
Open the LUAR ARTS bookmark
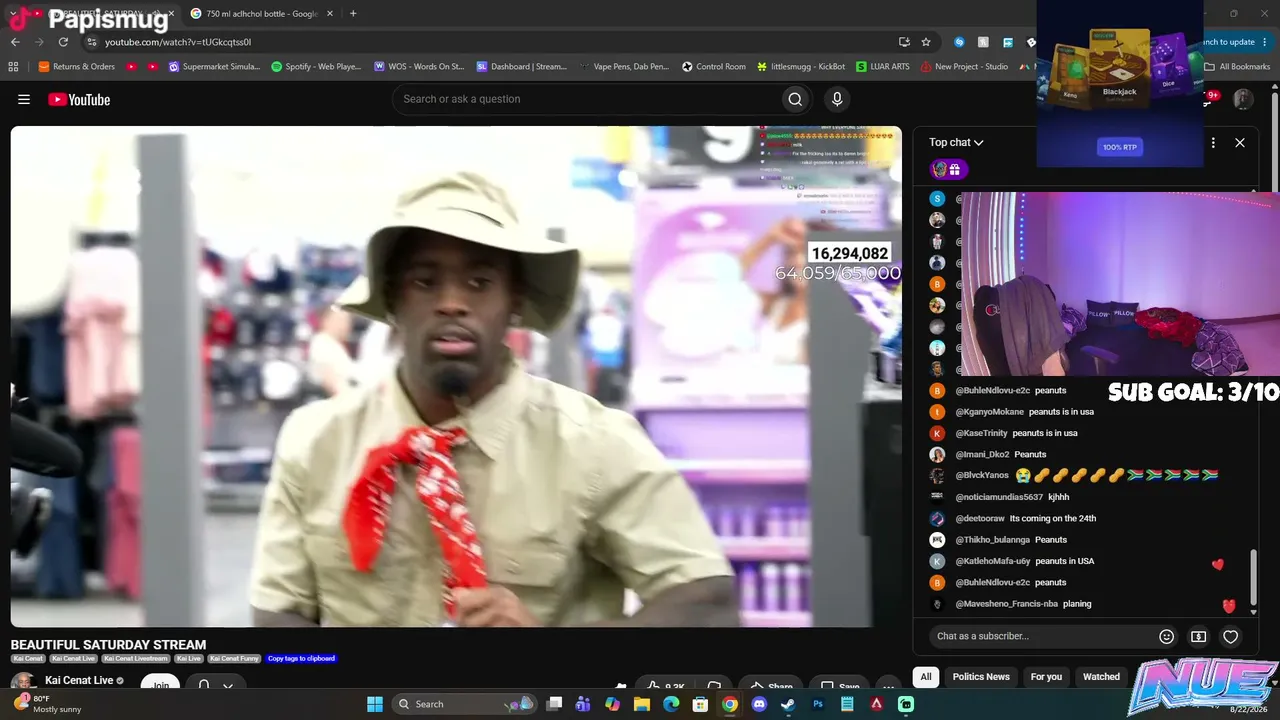tap(883, 67)
